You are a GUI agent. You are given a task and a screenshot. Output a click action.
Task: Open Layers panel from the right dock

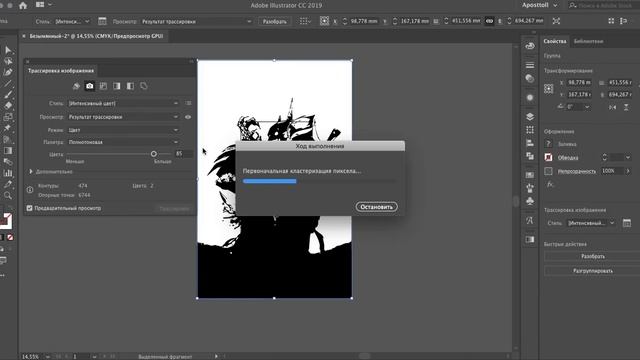[x=530, y=117]
